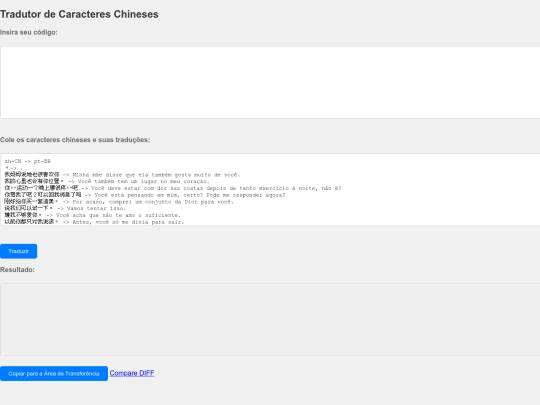Focus the Resultado output text area
Viewport: 540px width, 405px height.
click(x=270, y=319)
